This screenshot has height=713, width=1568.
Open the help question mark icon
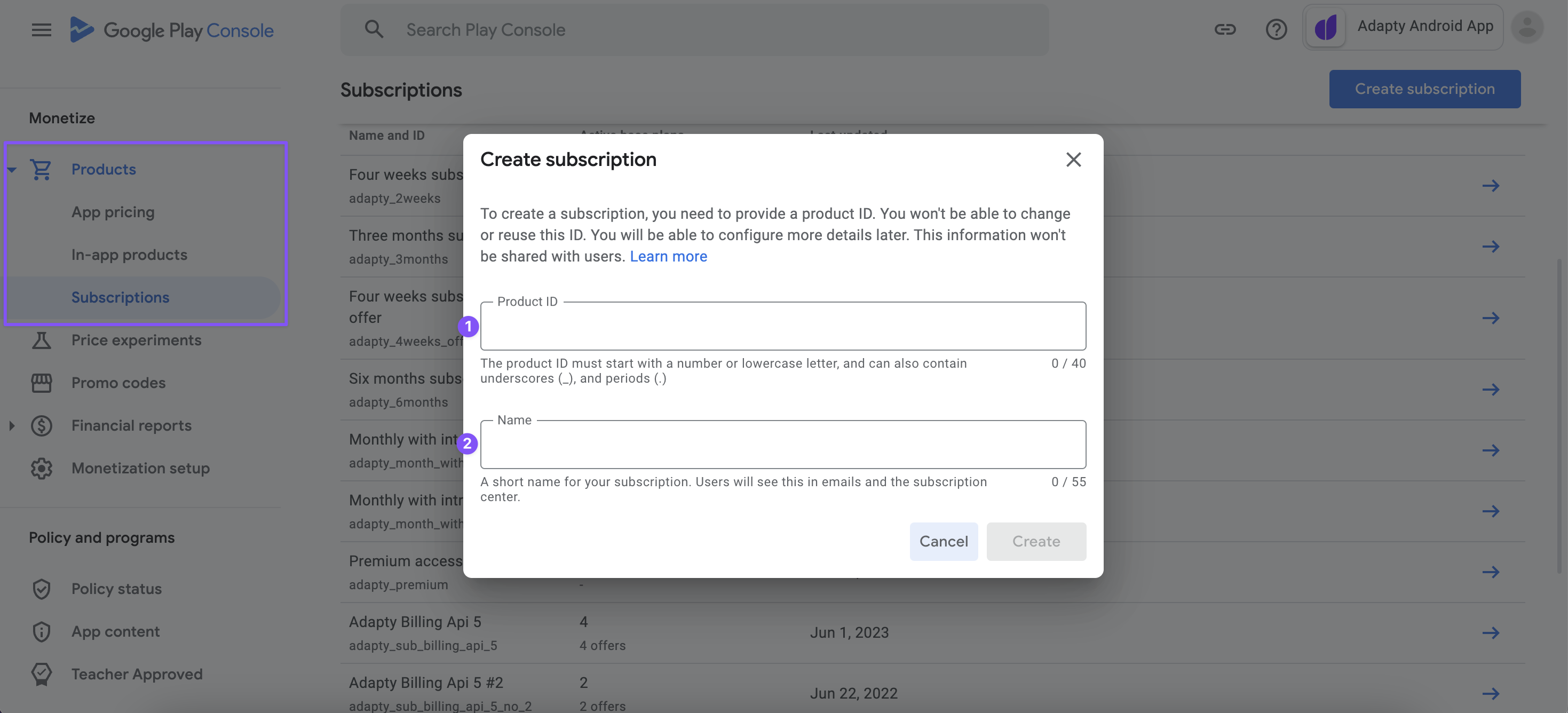click(x=1276, y=29)
